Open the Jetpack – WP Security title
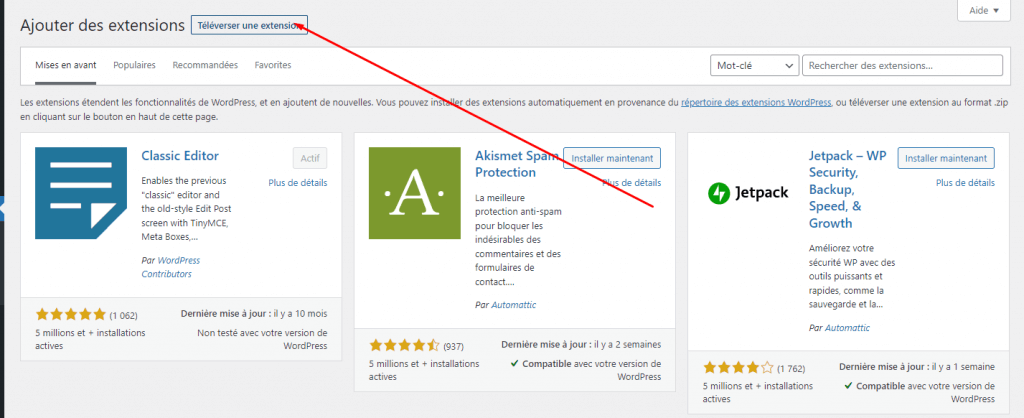 click(x=847, y=190)
